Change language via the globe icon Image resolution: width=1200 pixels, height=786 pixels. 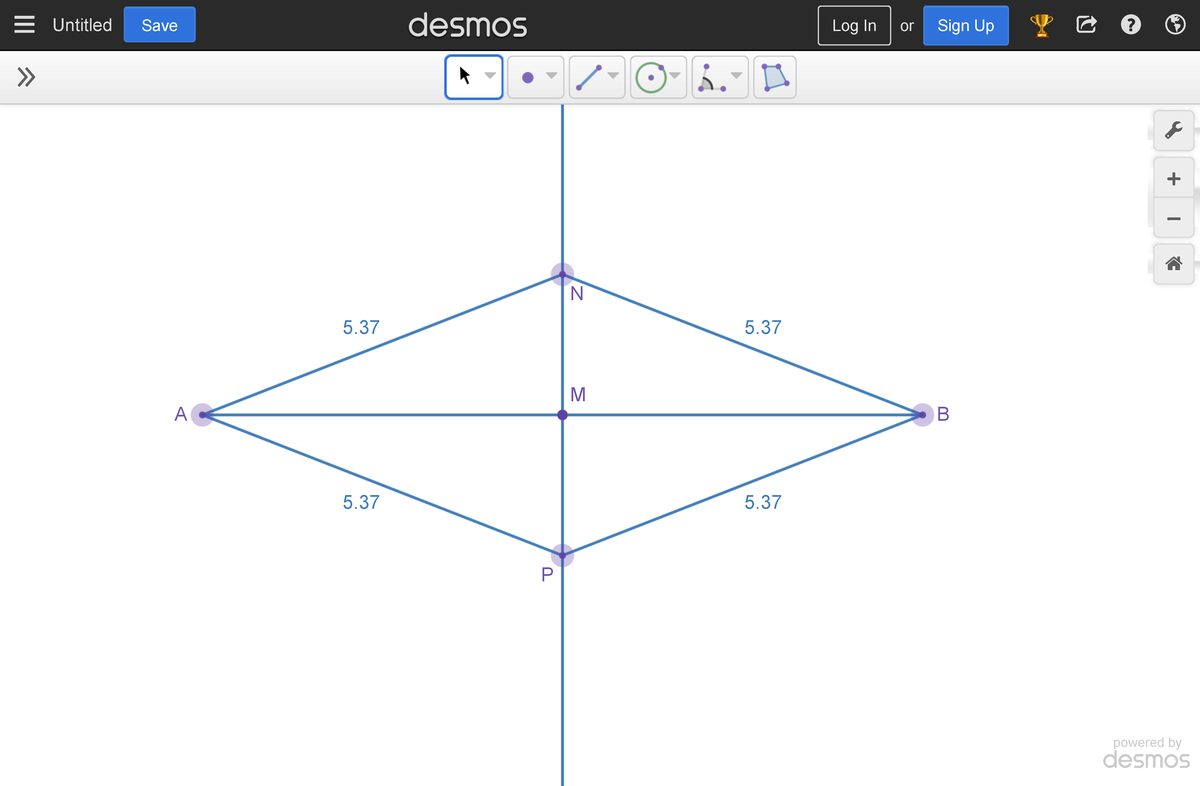click(1175, 24)
